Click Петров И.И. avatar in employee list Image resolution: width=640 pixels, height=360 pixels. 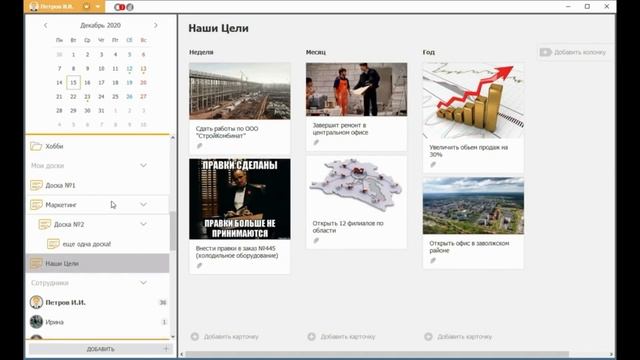36,302
